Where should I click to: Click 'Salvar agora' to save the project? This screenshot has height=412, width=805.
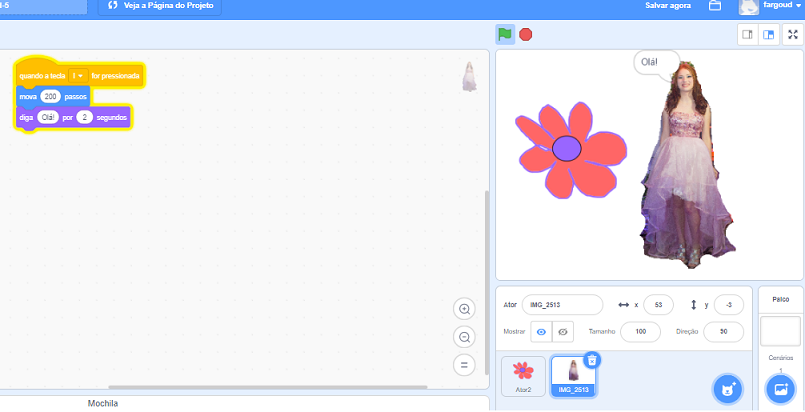668,6
